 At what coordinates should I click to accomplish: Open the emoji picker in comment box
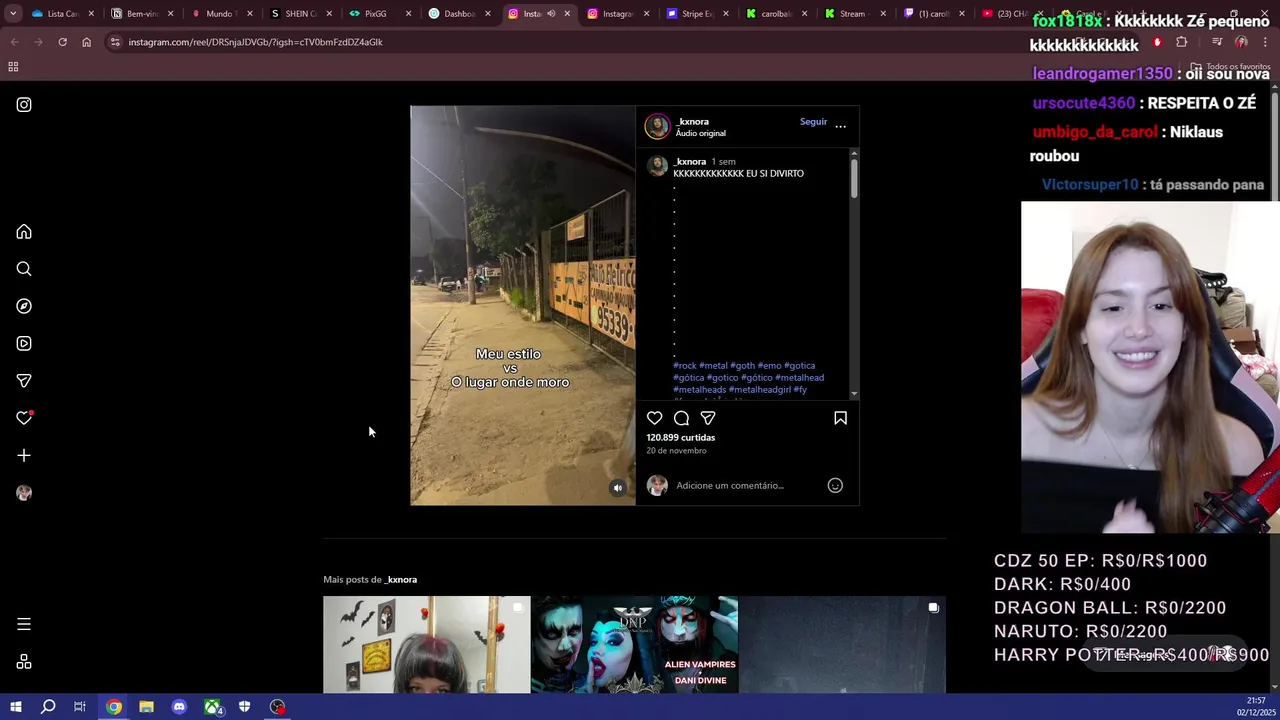835,485
